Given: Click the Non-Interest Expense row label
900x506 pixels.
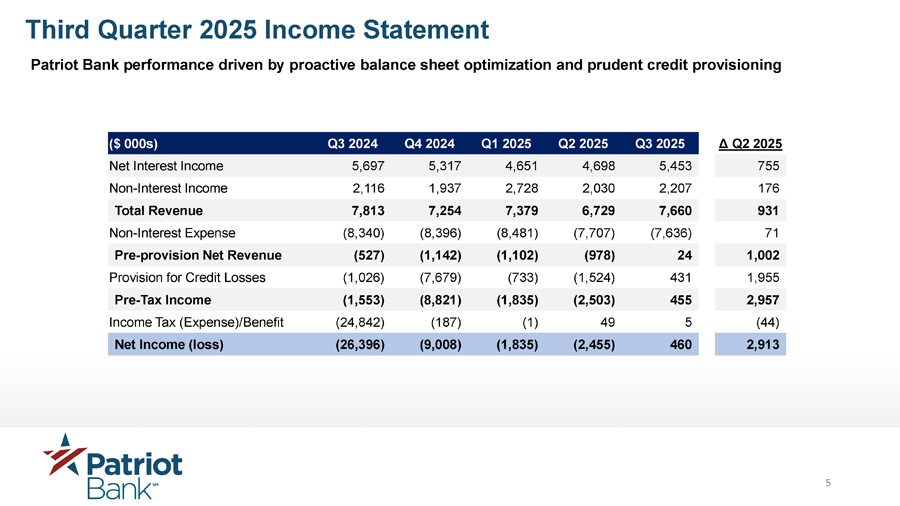Looking at the screenshot, I should point(172,233).
